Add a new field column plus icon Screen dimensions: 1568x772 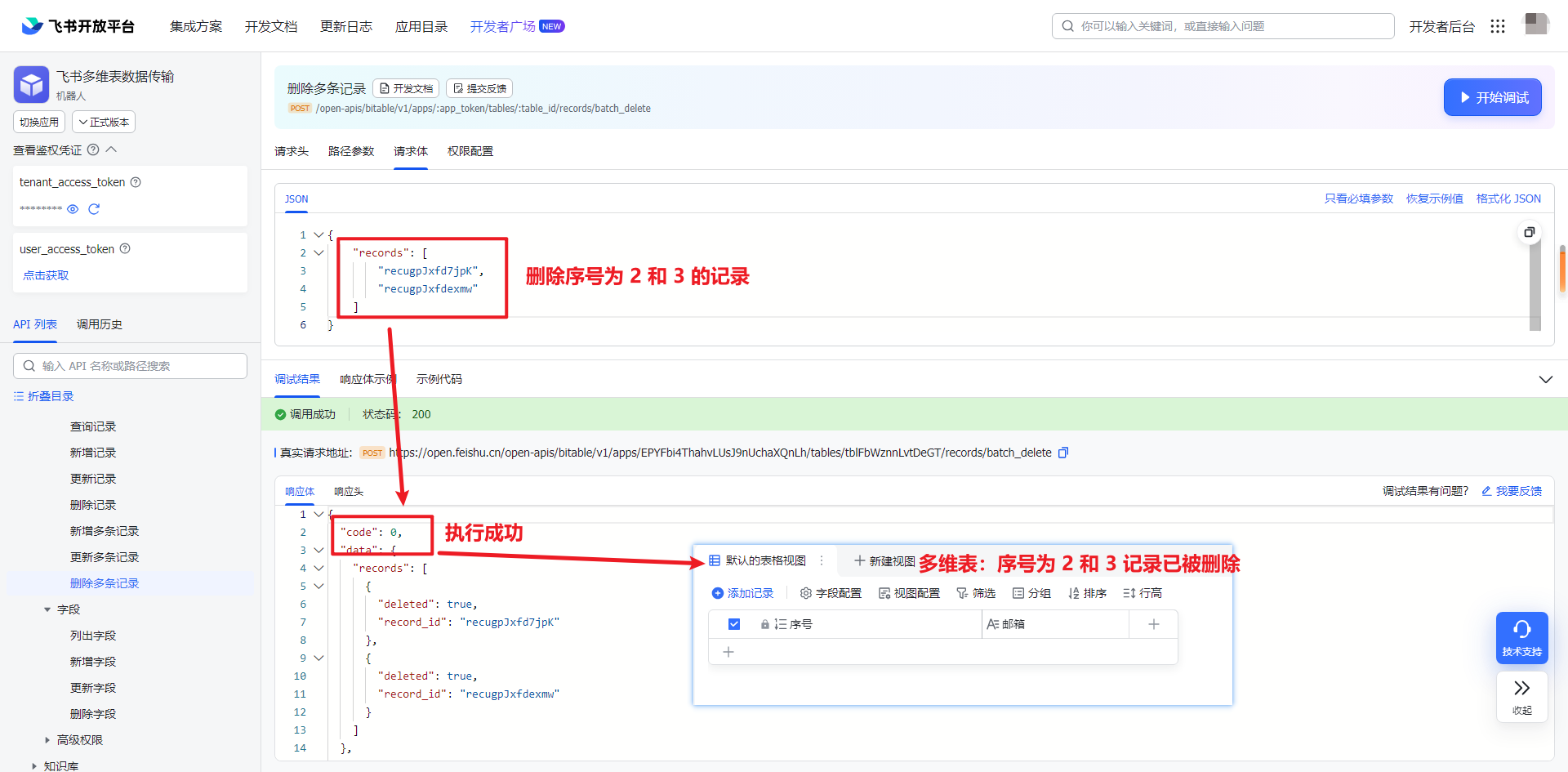pyautogui.click(x=1154, y=624)
